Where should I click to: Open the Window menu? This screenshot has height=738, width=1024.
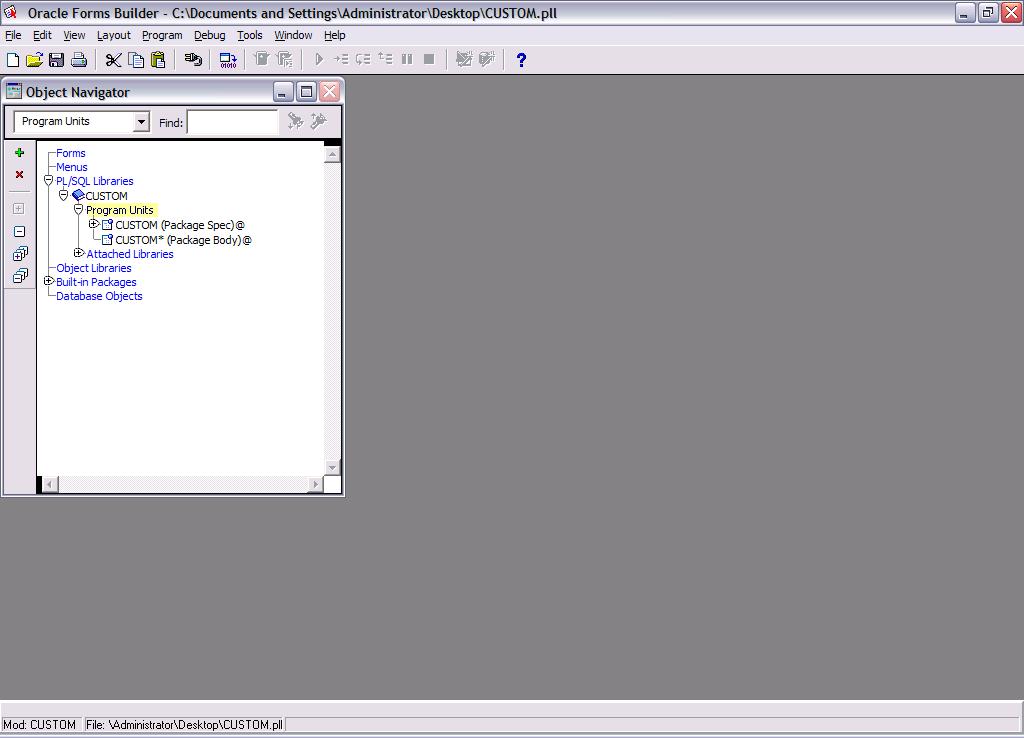coord(293,35)
